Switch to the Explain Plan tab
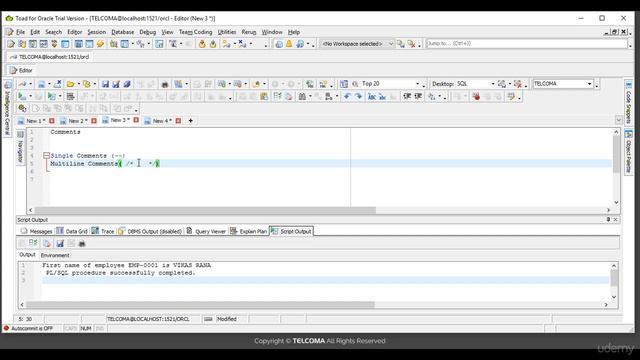The height and width of the screenshot is (360, 640). [249, 231]
